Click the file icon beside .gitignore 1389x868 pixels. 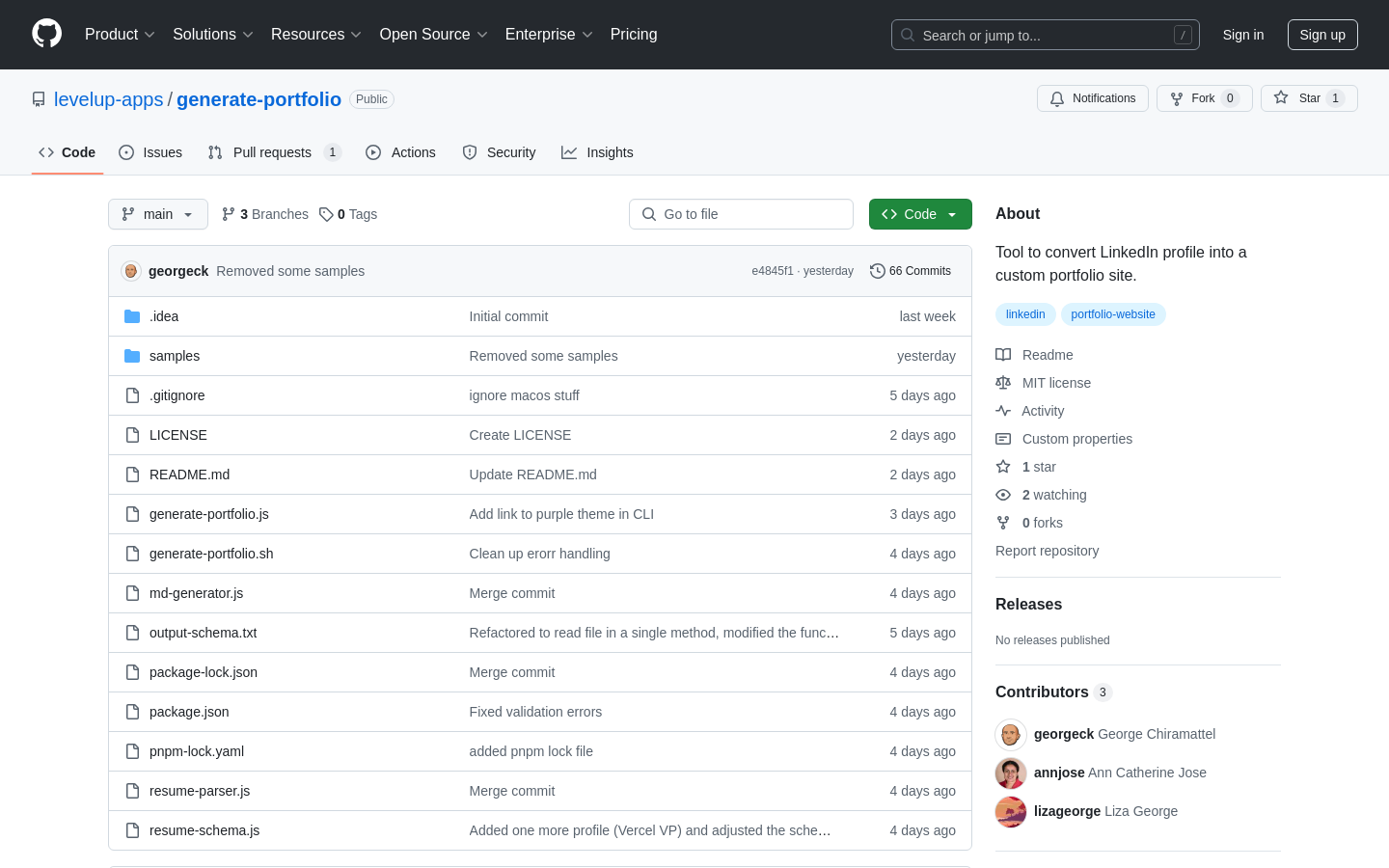(132, 395)
